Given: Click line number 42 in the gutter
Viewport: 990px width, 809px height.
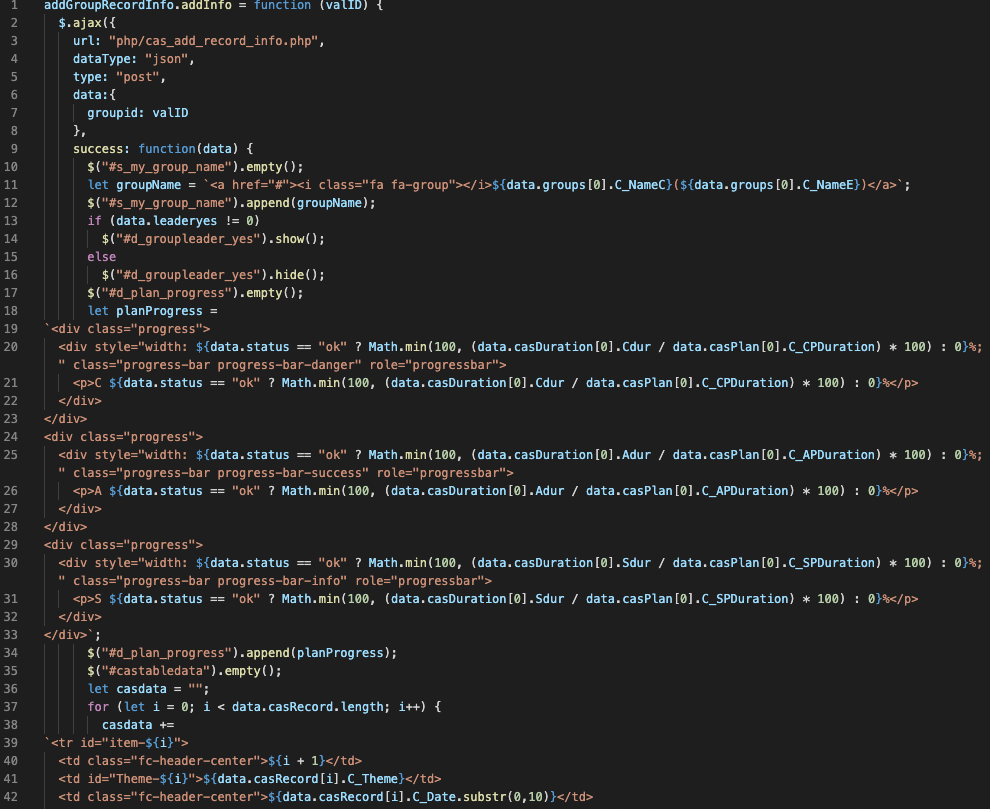Looking at the screenshot, I should (x=14, y=796).
